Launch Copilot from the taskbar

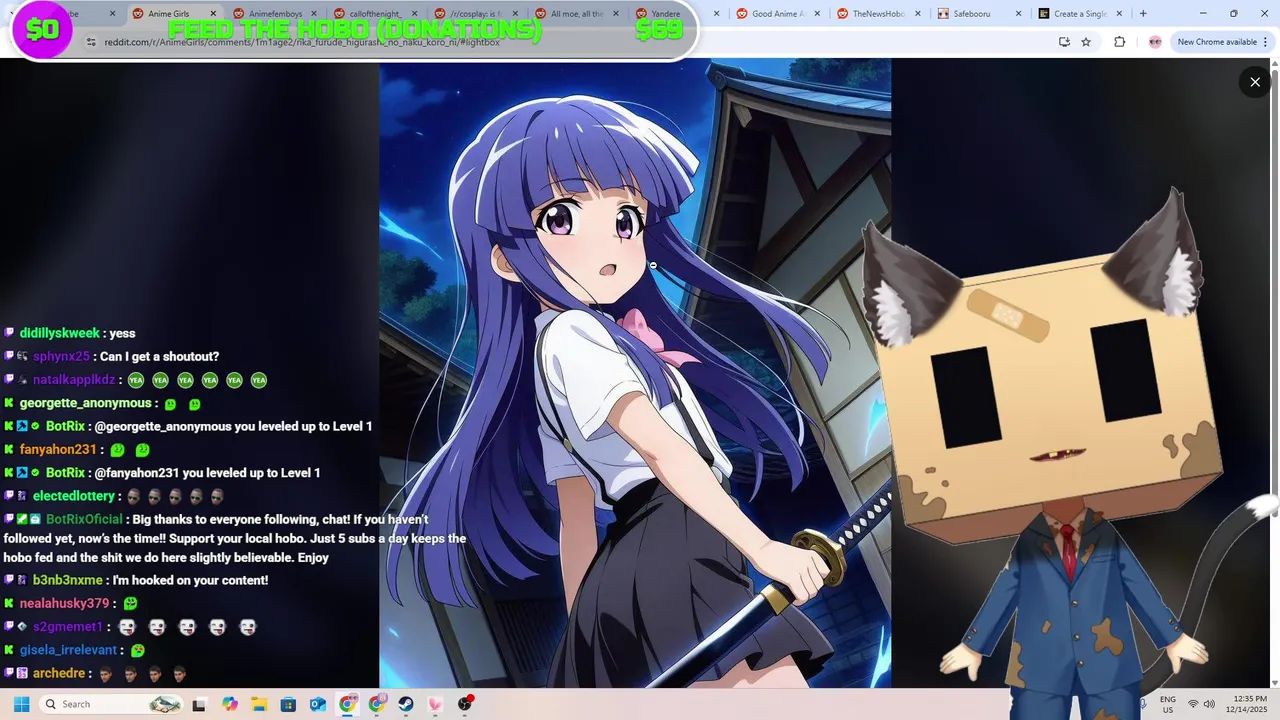coord(230,704)
